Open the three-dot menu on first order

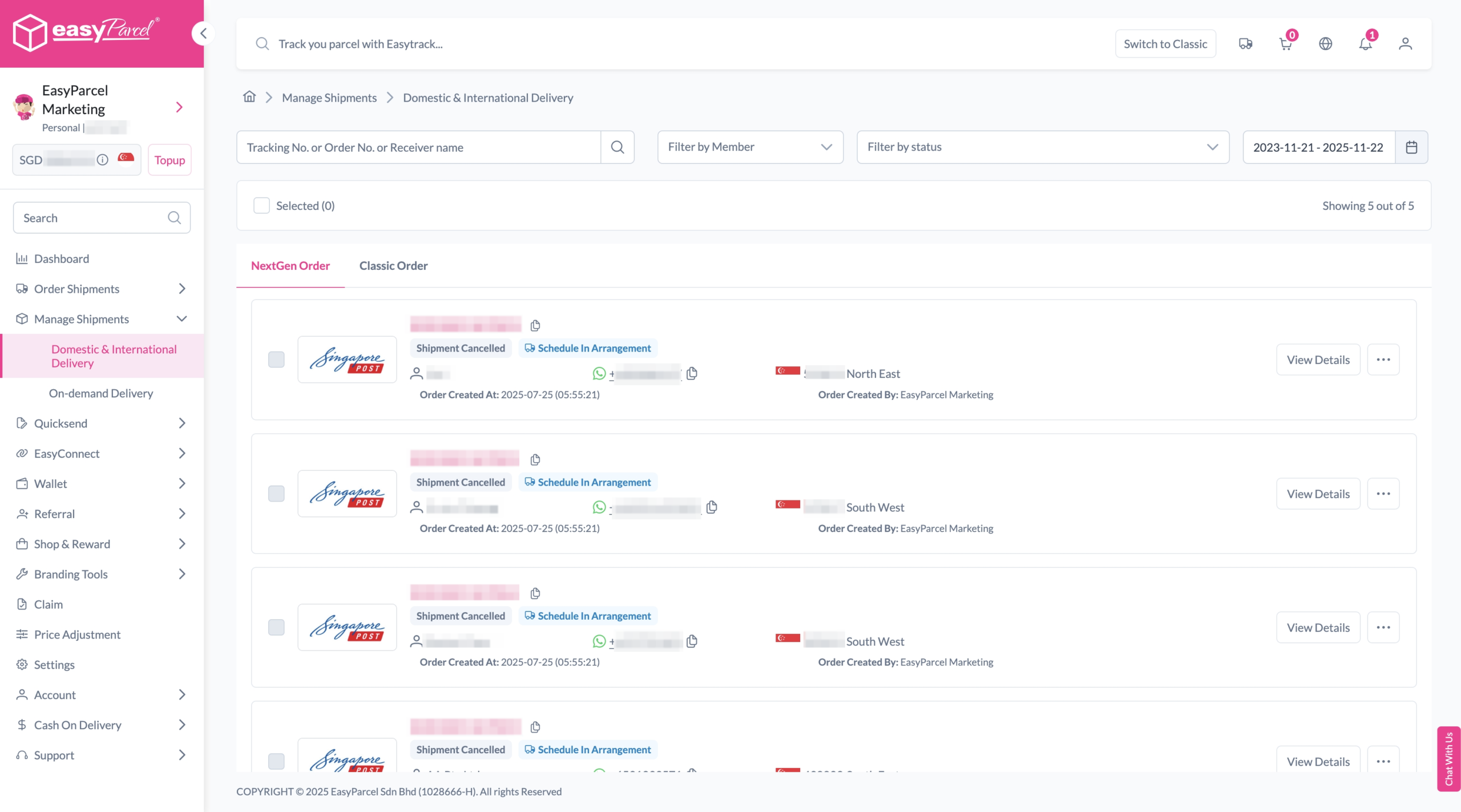(1383, 359)
